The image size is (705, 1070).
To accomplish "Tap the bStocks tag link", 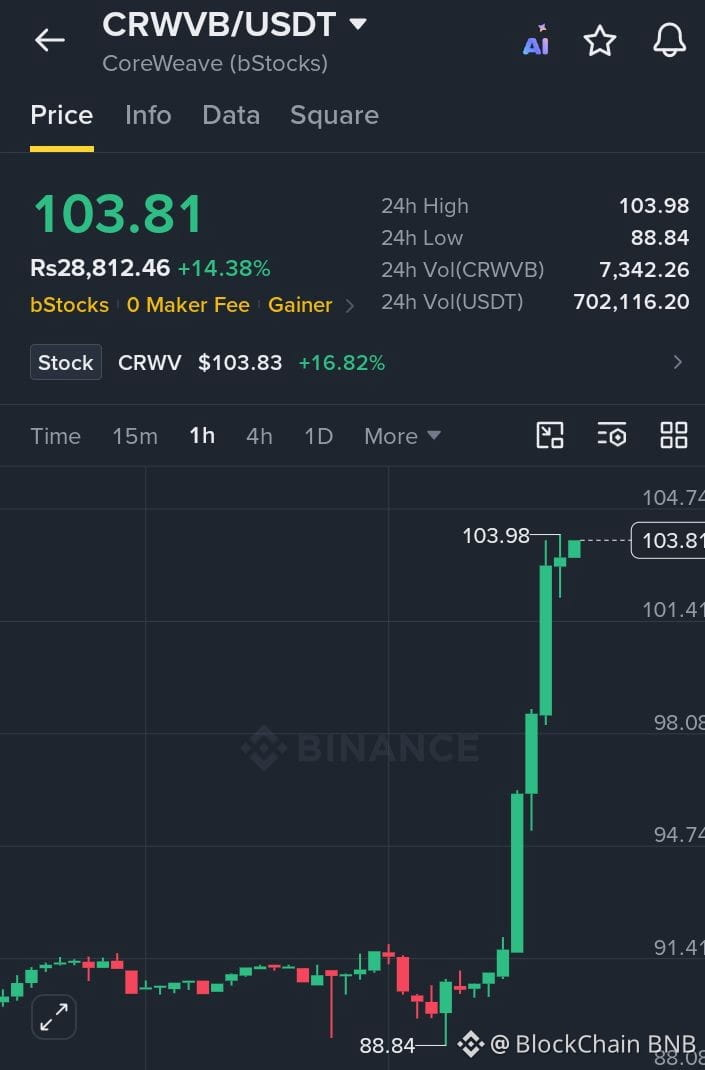I will click(x=70, y=304).
